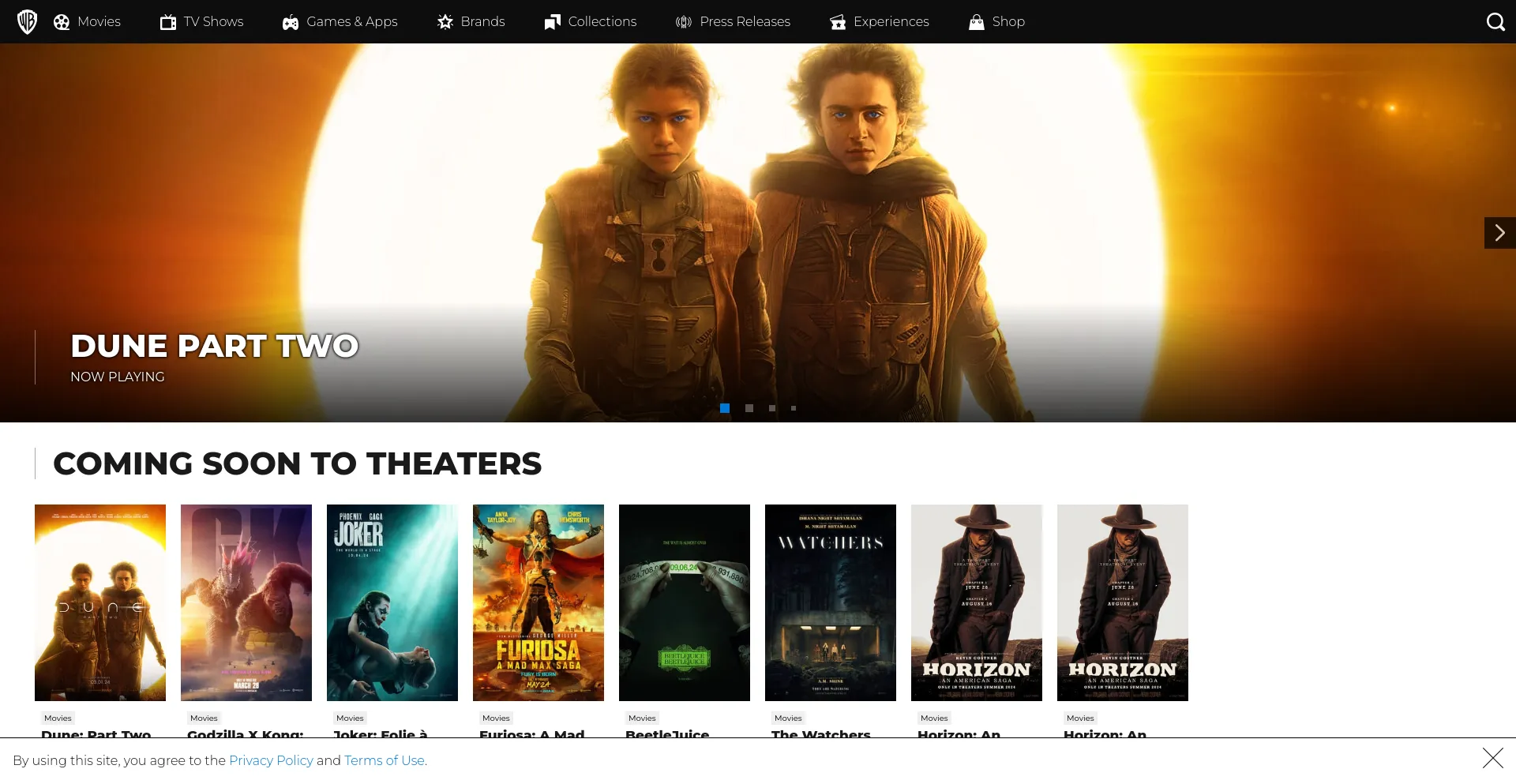Click the Experiences ticket icon
Image resolution: width=1516 pixels, height=784 pixels.
[x=837, y=21]
